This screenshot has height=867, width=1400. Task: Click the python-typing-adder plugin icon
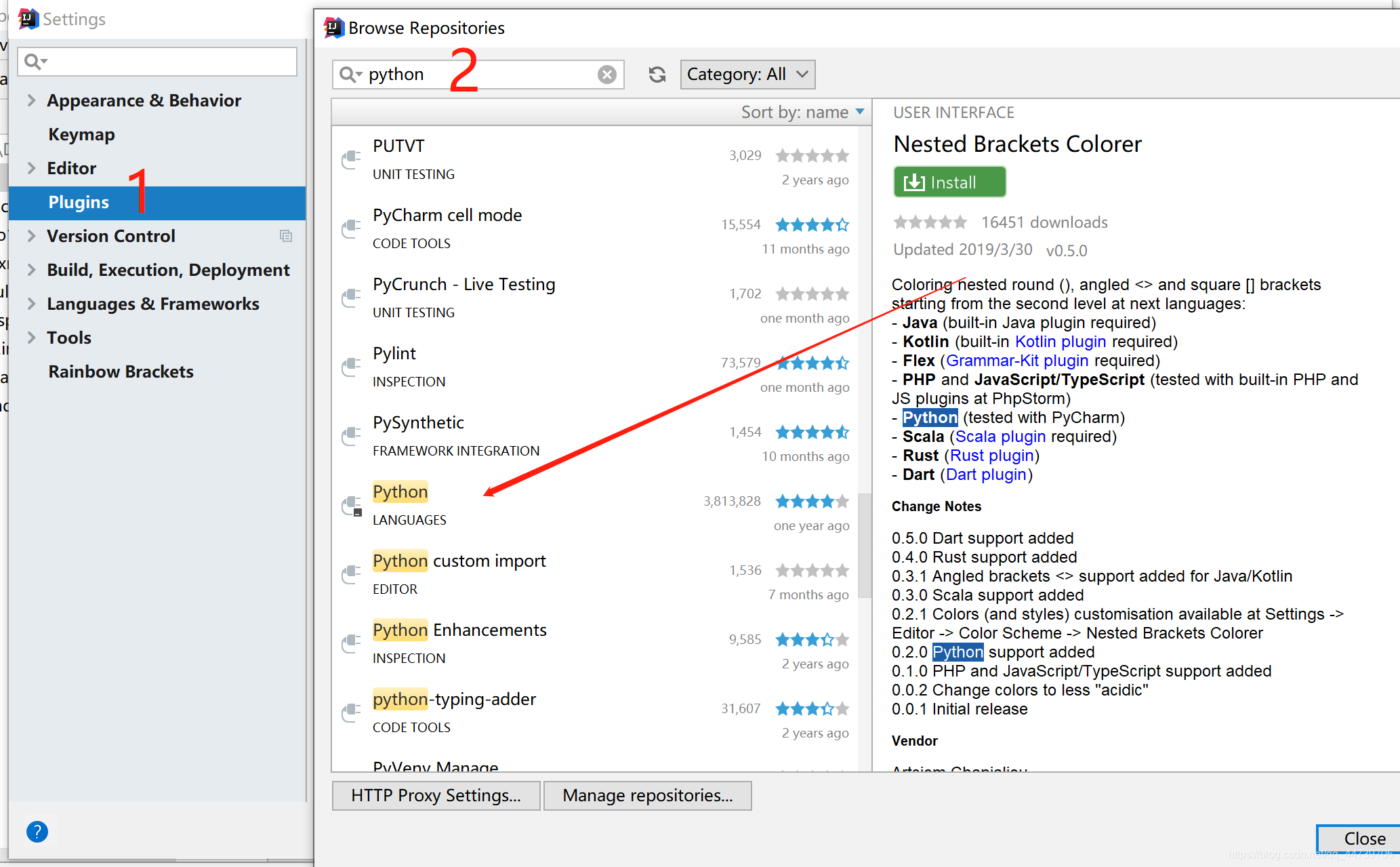click(x=351, y=712)
